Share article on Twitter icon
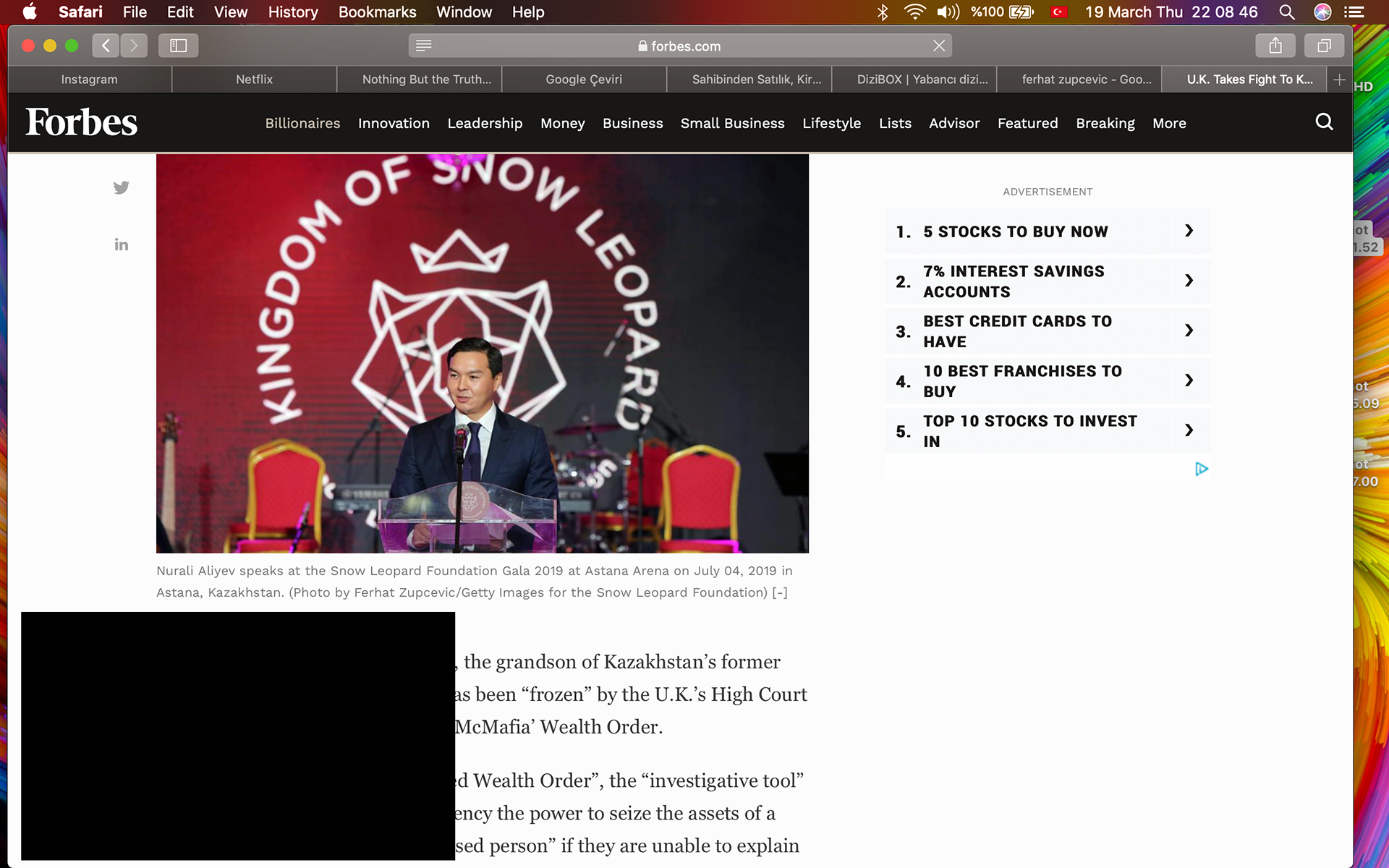The image size is (1389, 868). (122, 188)
